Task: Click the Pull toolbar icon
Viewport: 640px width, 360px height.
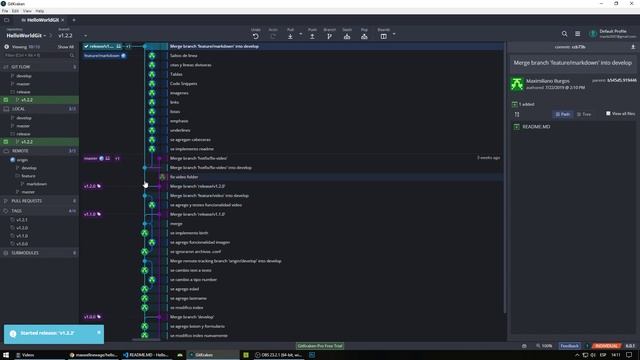Action: coord(290,36)
